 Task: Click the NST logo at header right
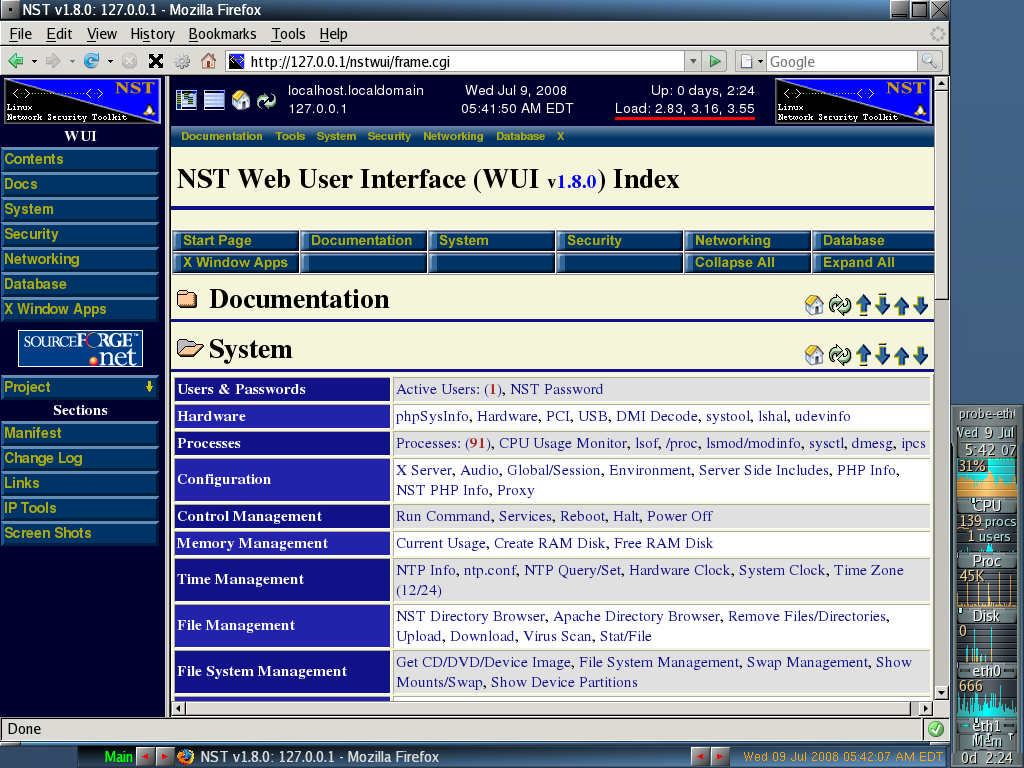click(853, 101)
